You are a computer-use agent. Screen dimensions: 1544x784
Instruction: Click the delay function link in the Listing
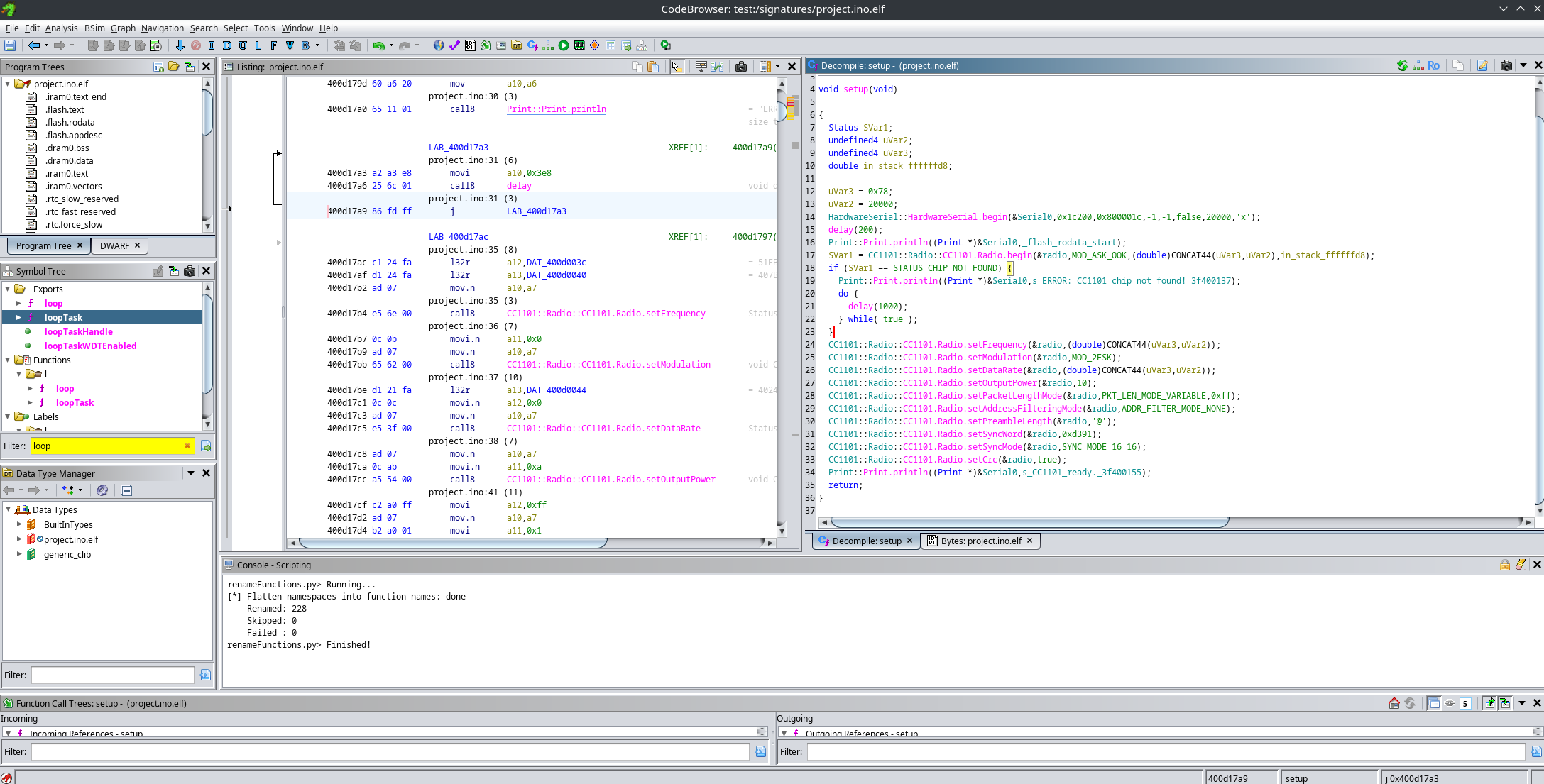point(519,186)
